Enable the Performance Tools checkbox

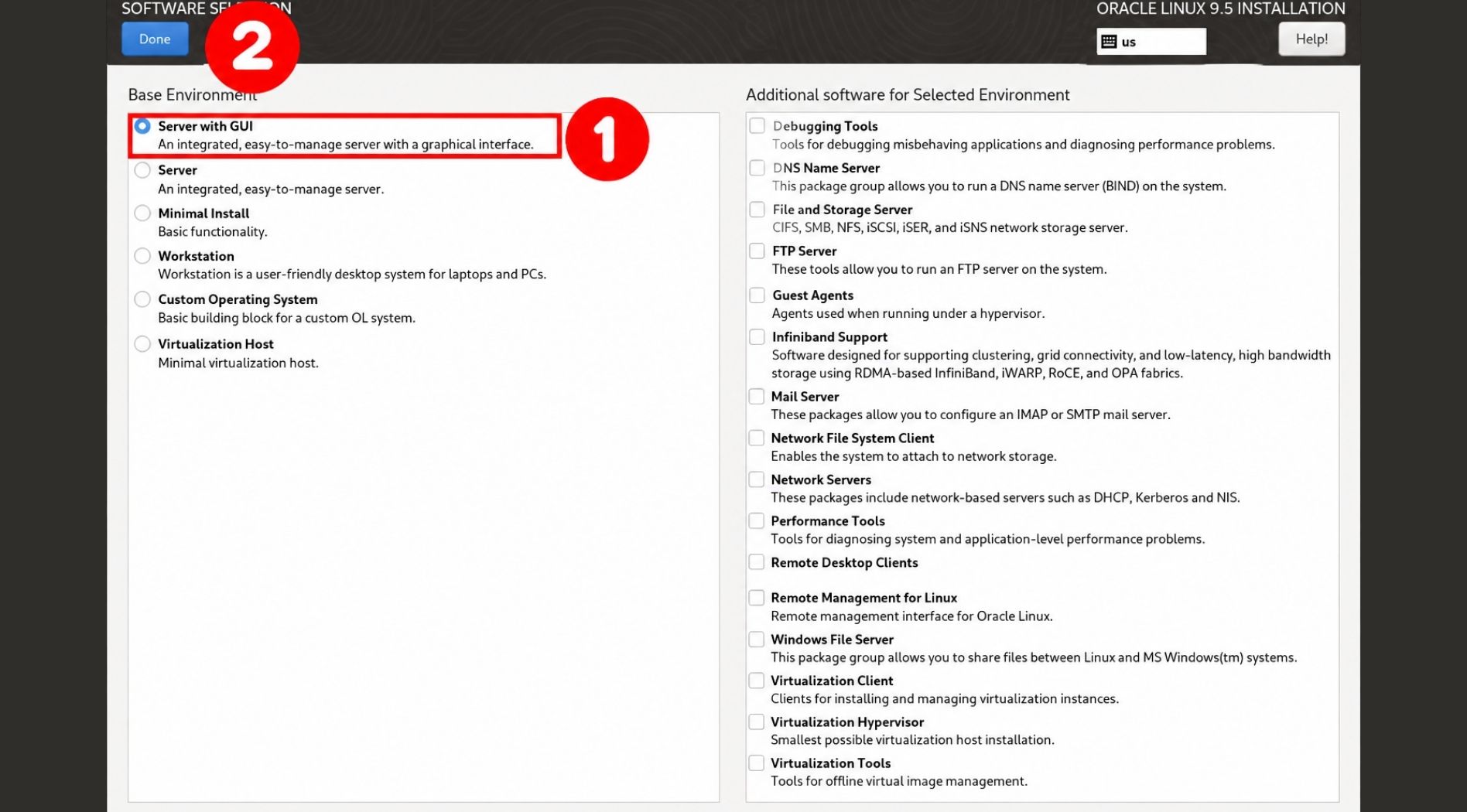pyautogui.click(x=757, y=521)
